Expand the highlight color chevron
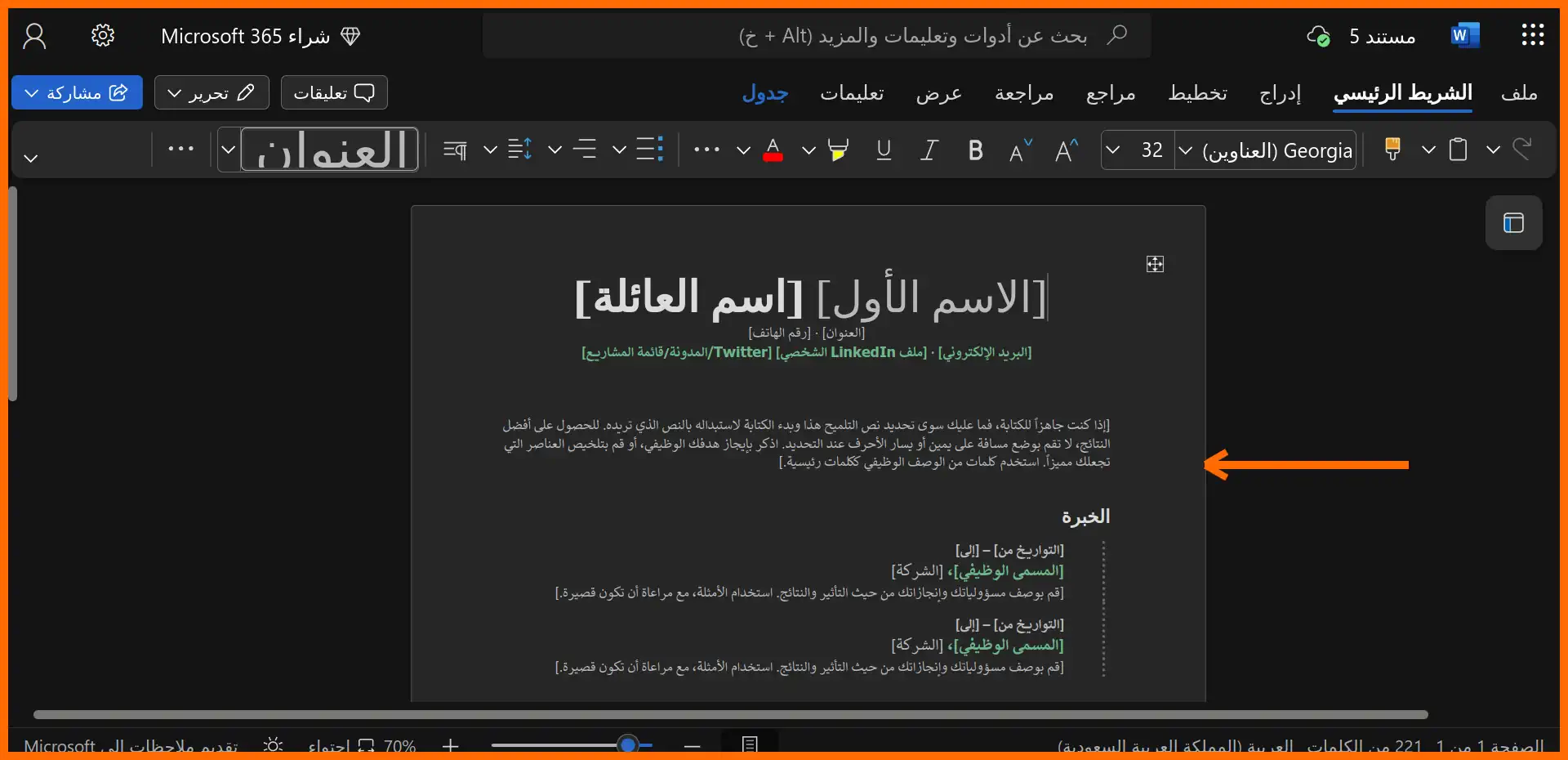Screen dimensions: 1568x760 coord(808,150)
